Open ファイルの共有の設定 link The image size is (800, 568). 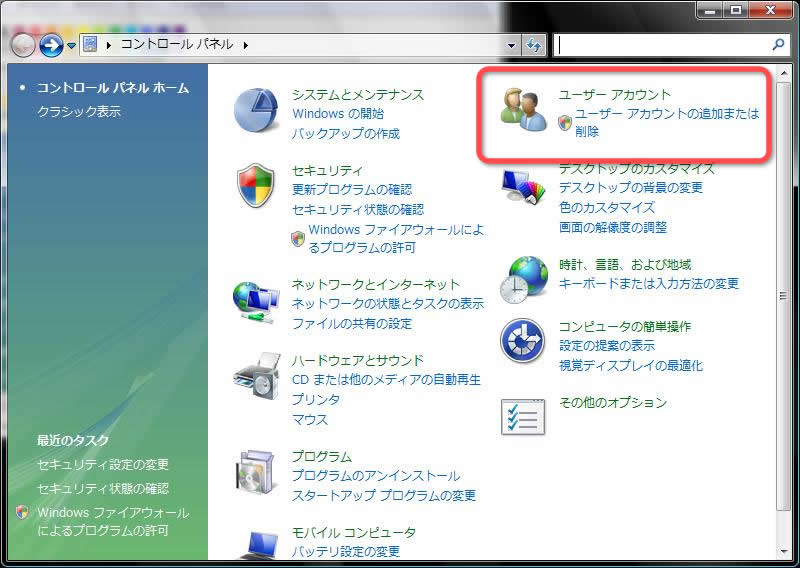352,324
